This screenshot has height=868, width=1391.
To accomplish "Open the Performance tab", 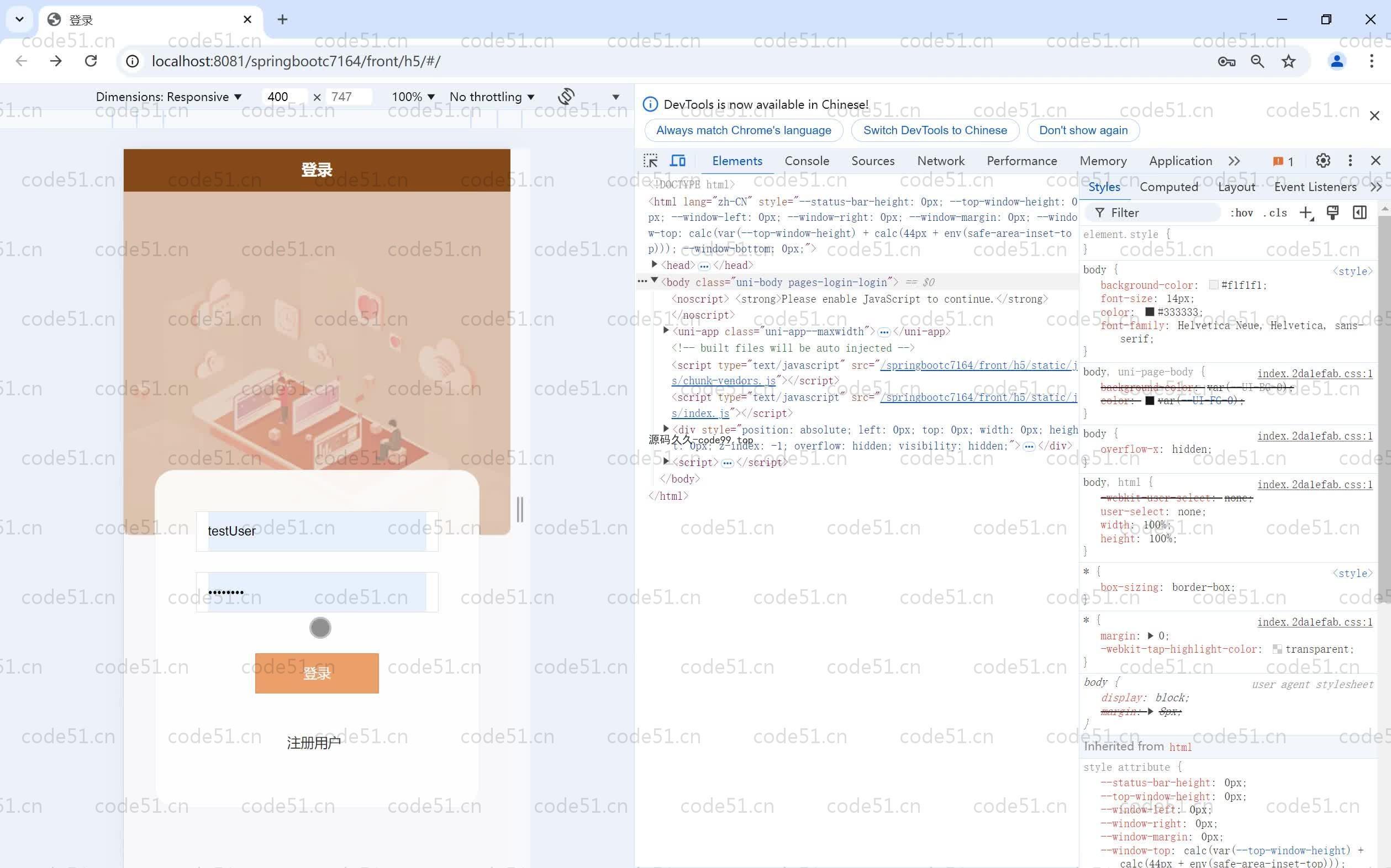I will [x=1022, y=161].
